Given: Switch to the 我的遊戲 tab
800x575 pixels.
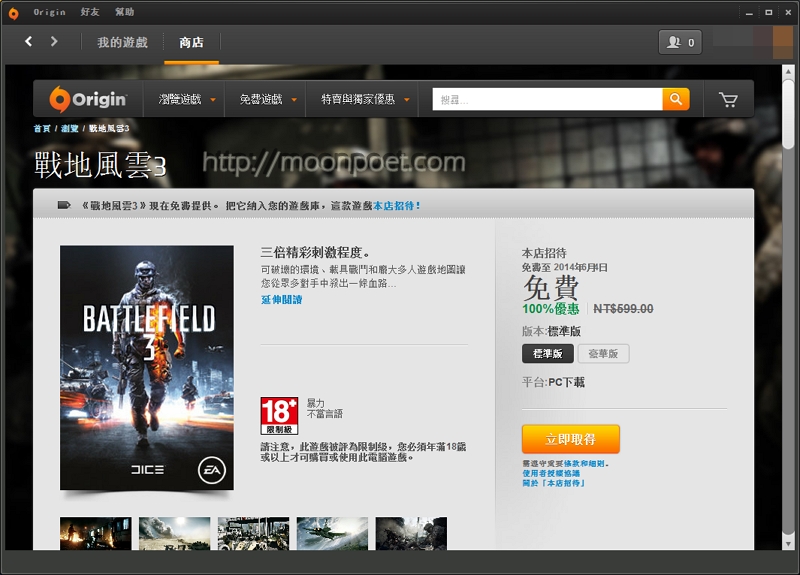Looking at the screenshot, I should [x=122, y=42].
